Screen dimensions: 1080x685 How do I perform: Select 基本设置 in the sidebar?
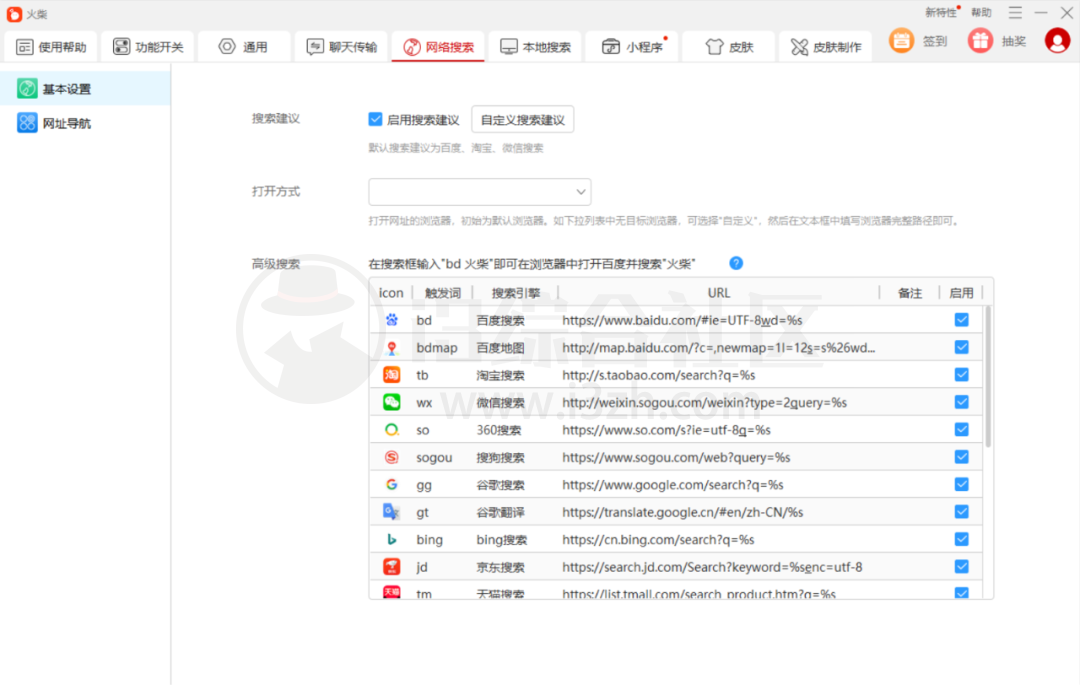(x=85, y=89)
